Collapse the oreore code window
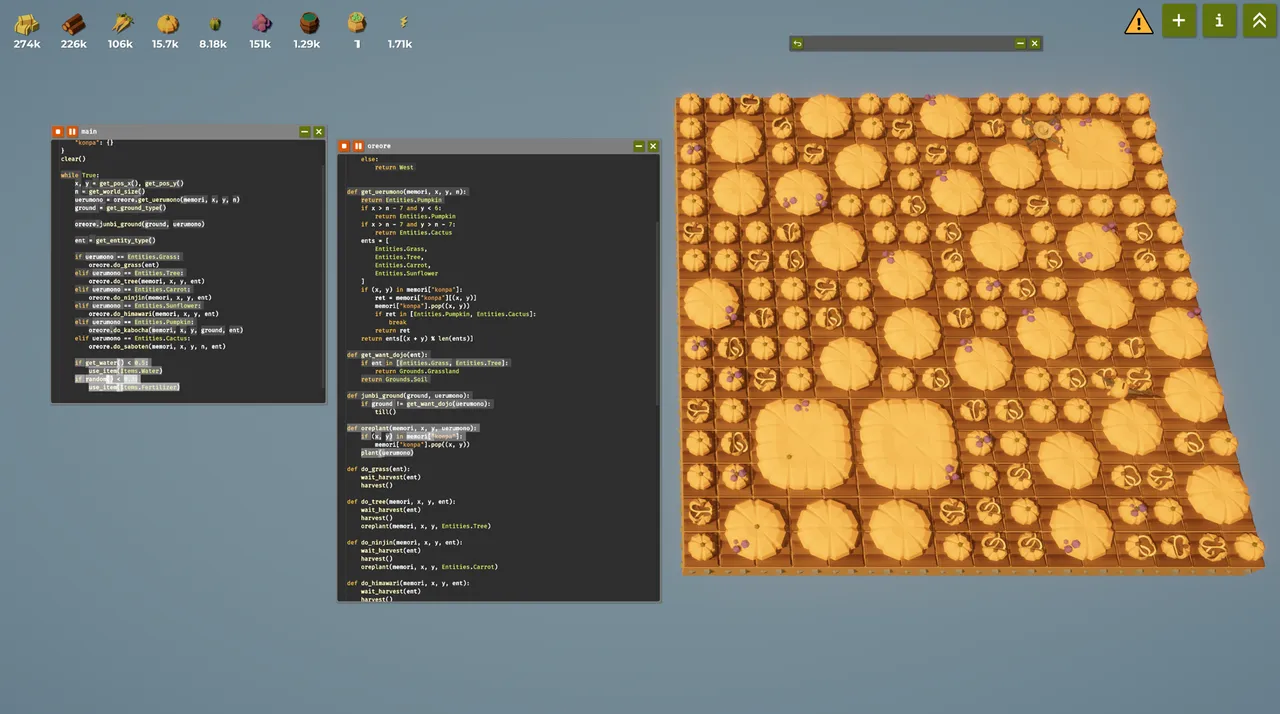 [x=638, y=146]
